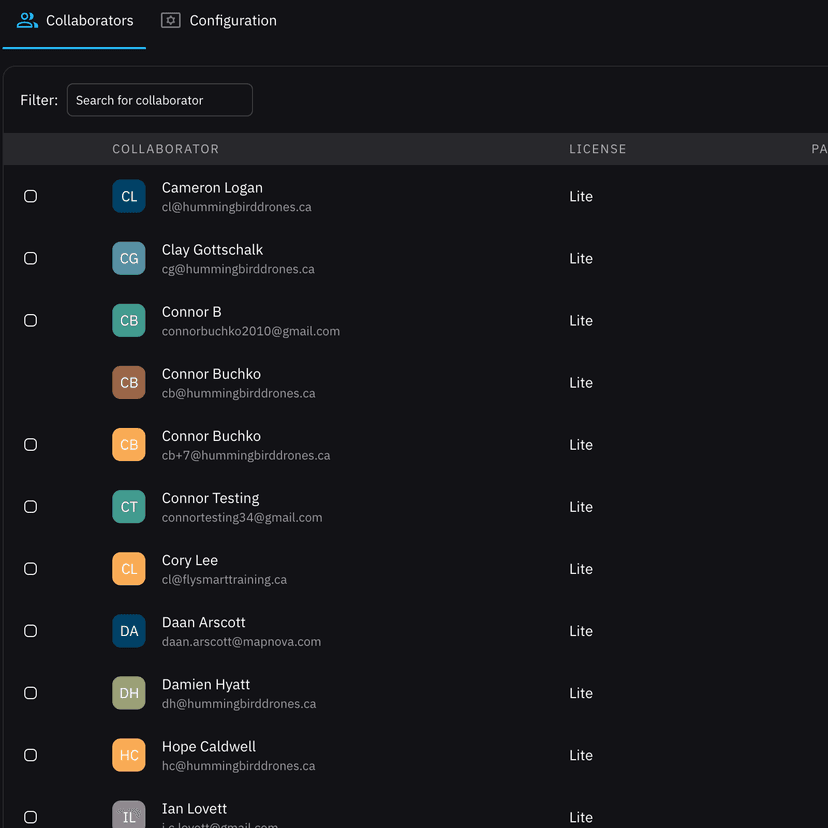The image size is (828, 828).
Task: Focus the Search for collaborator filter field
Action: (x=160, y=100)
